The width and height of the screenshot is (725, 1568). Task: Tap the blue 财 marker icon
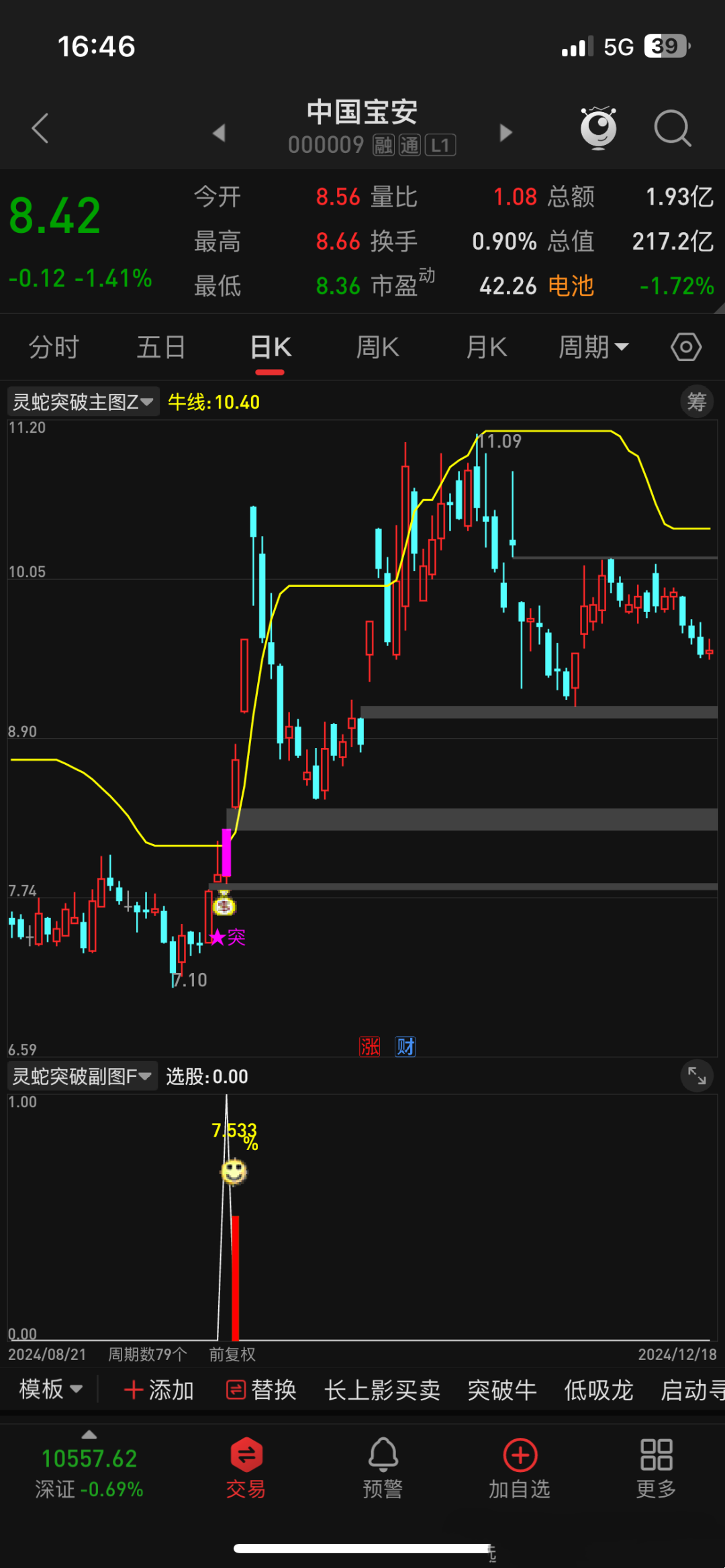(x=405, y=1046)
